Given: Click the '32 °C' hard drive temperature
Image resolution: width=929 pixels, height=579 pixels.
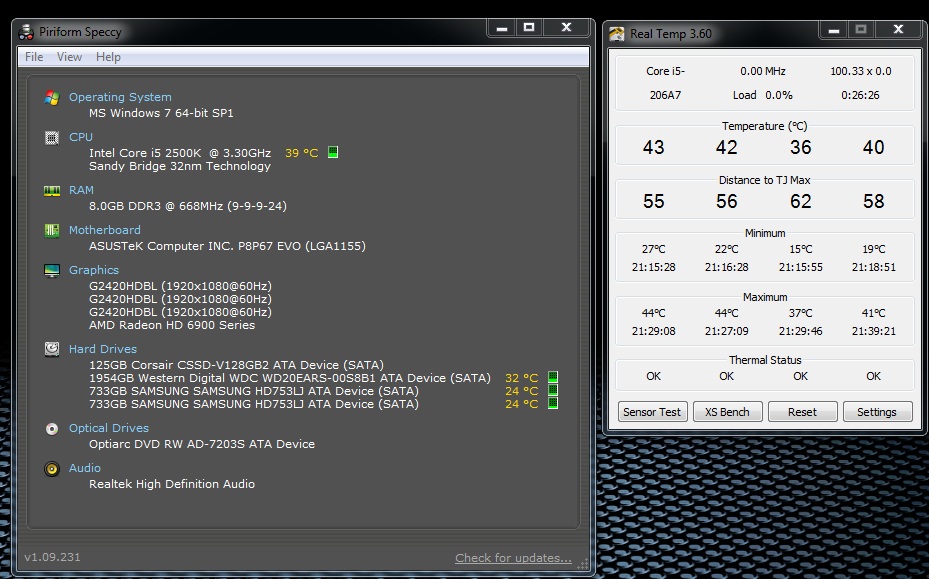Looking at the screenshot, I should tap(521, 378).
